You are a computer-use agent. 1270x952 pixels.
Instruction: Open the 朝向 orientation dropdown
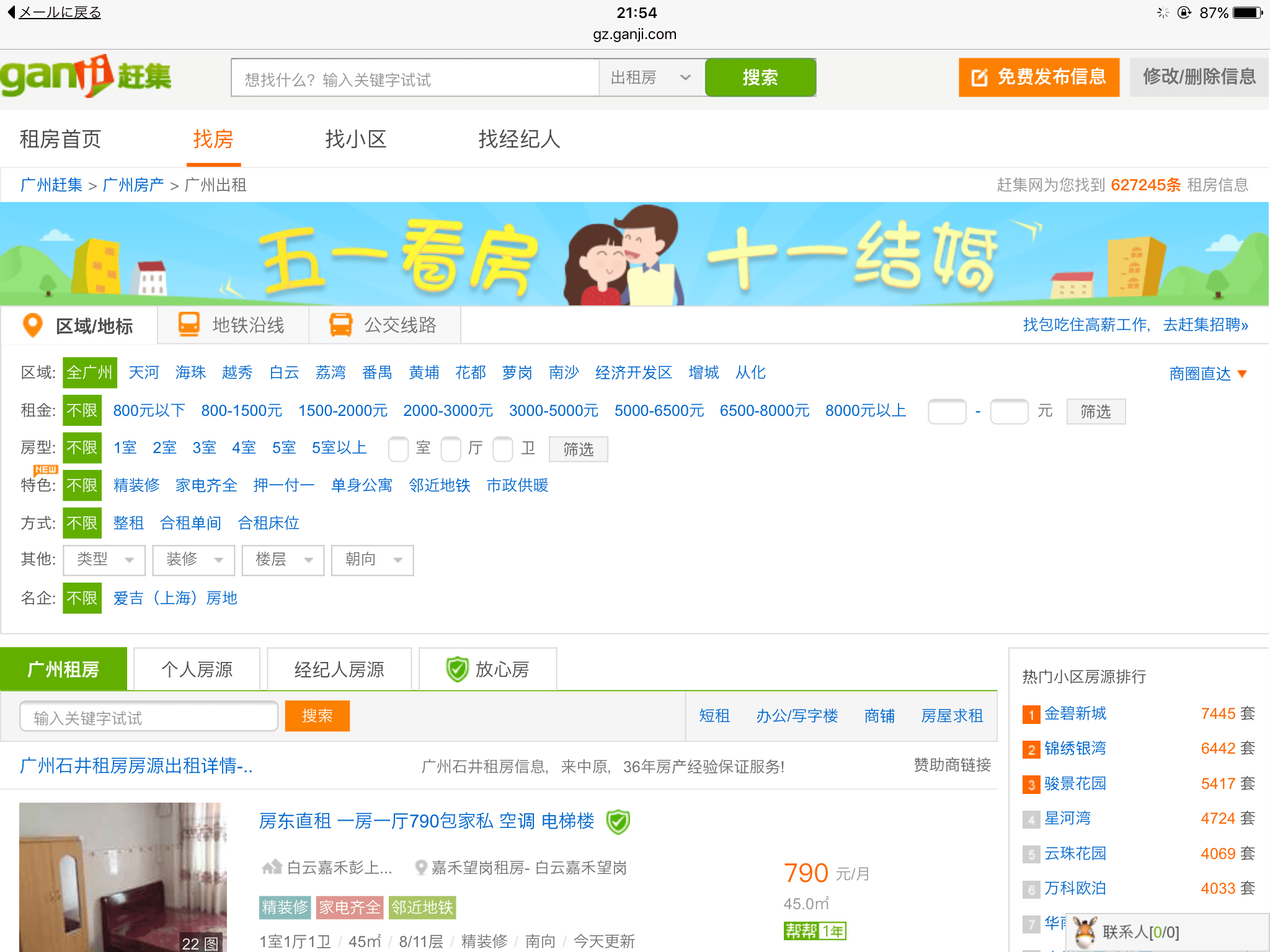372,560
